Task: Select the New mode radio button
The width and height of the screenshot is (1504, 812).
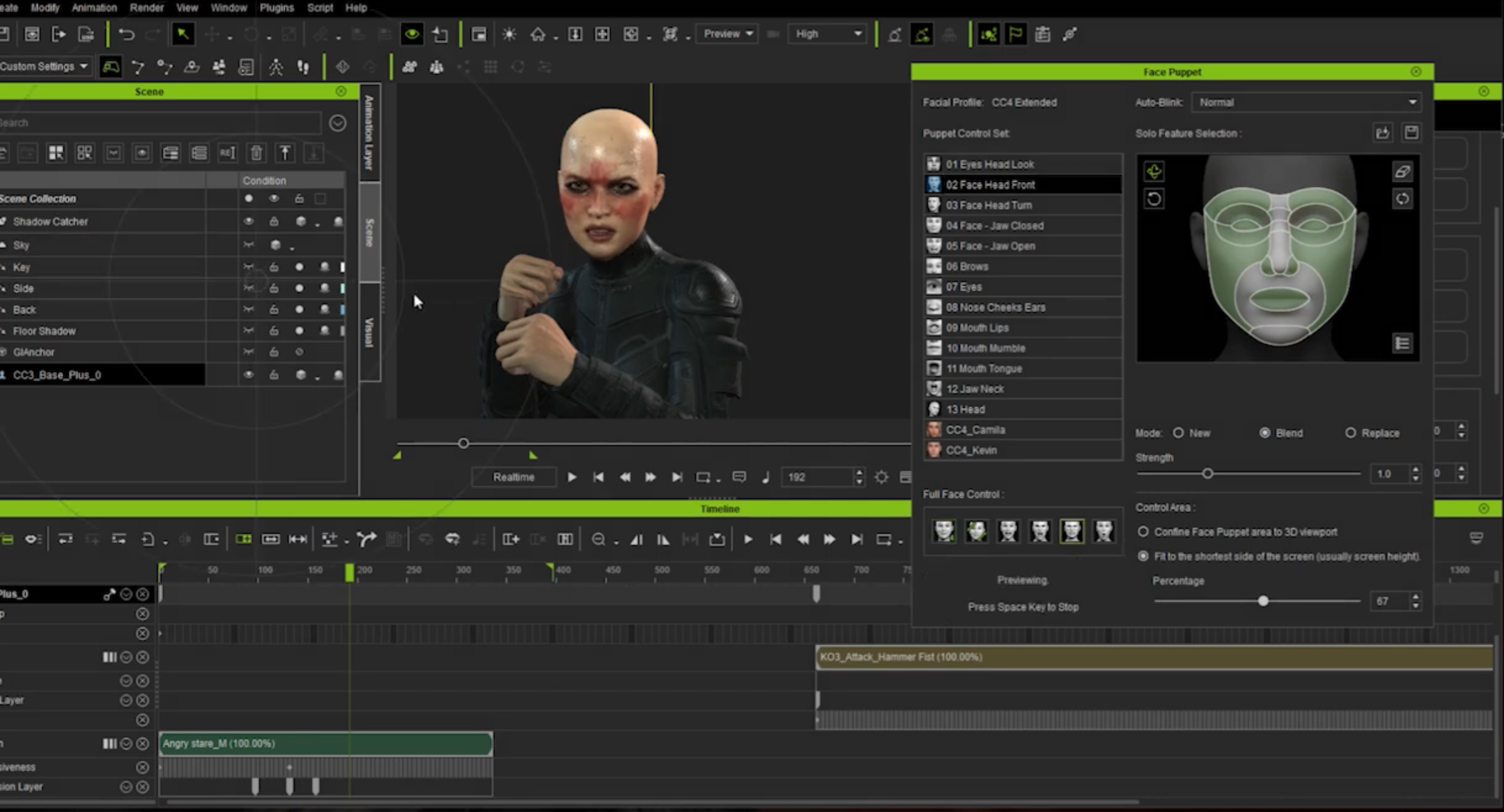Action: tap(1178, 433)
